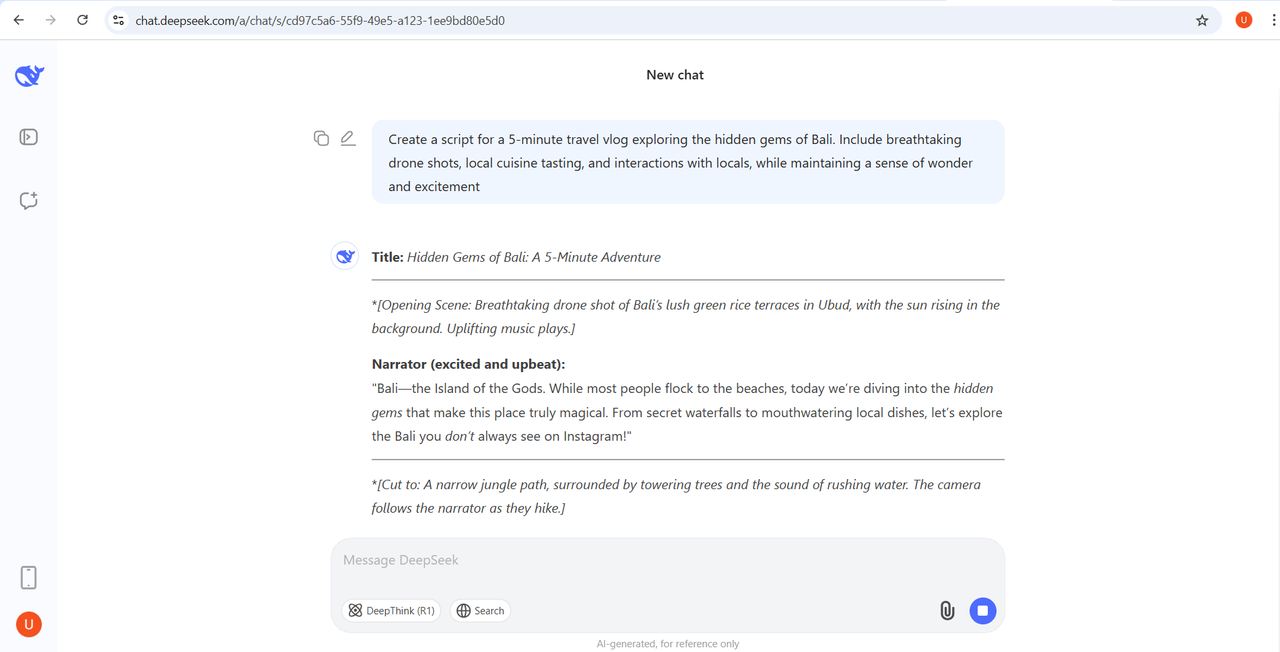The image size is (1280, 652).
Task: Open the user profile avatar in sidebar
Action: [29, 625]
